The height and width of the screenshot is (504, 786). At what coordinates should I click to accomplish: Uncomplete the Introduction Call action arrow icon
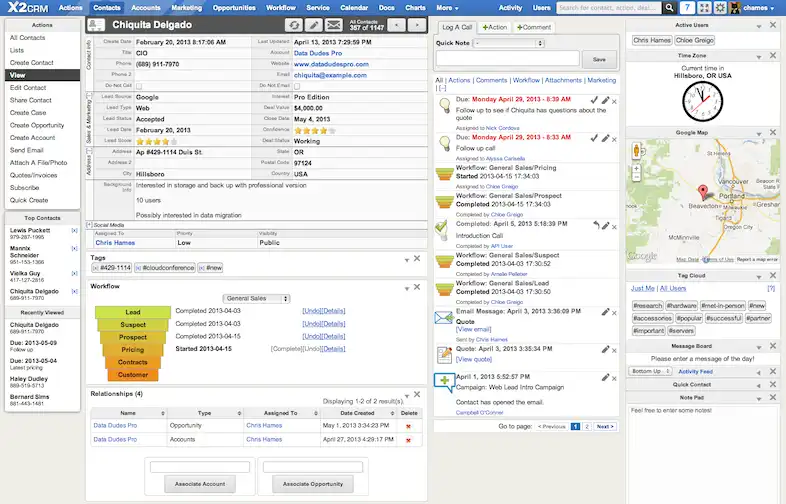(x=596, y=225)
